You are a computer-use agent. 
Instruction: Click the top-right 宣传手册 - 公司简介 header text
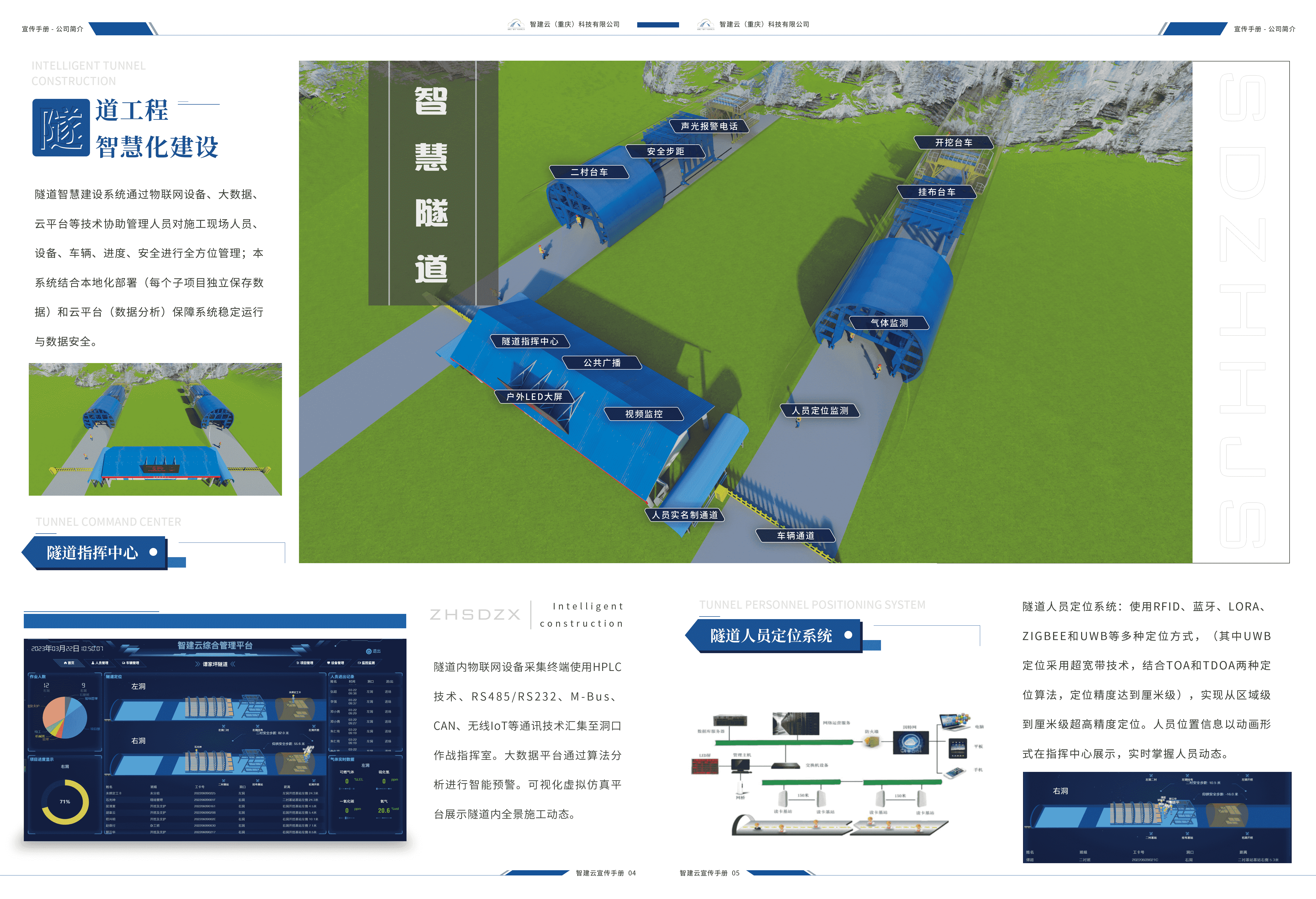1264,29
